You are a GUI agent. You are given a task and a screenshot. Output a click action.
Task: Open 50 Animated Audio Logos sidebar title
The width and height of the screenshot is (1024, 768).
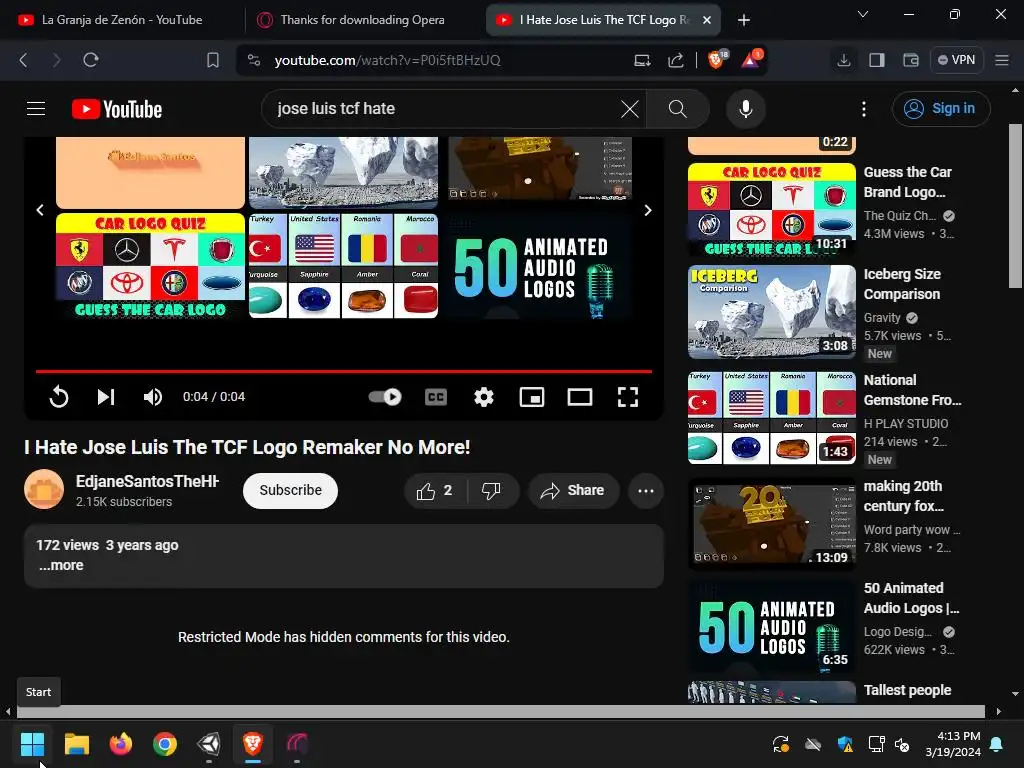click(911, 598)
